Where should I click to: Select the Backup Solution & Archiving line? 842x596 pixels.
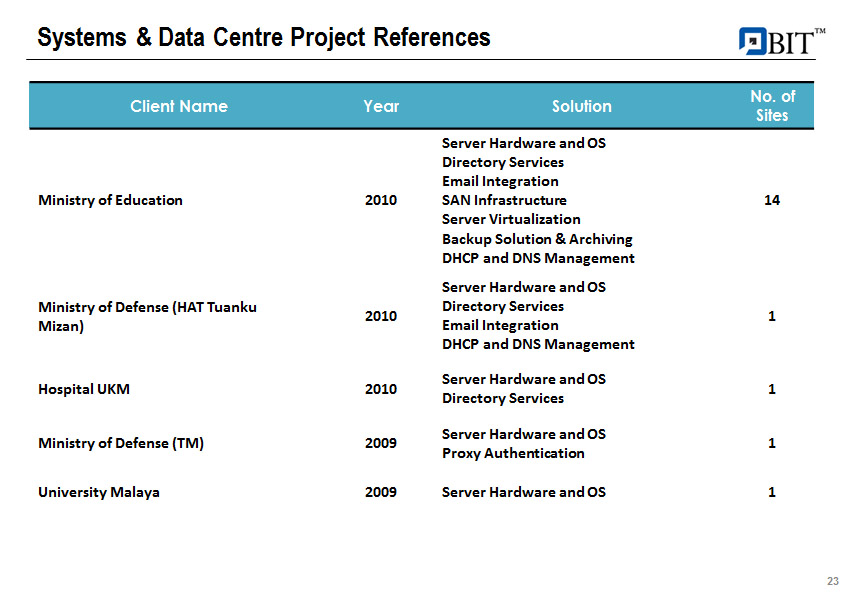click(537, 239)
